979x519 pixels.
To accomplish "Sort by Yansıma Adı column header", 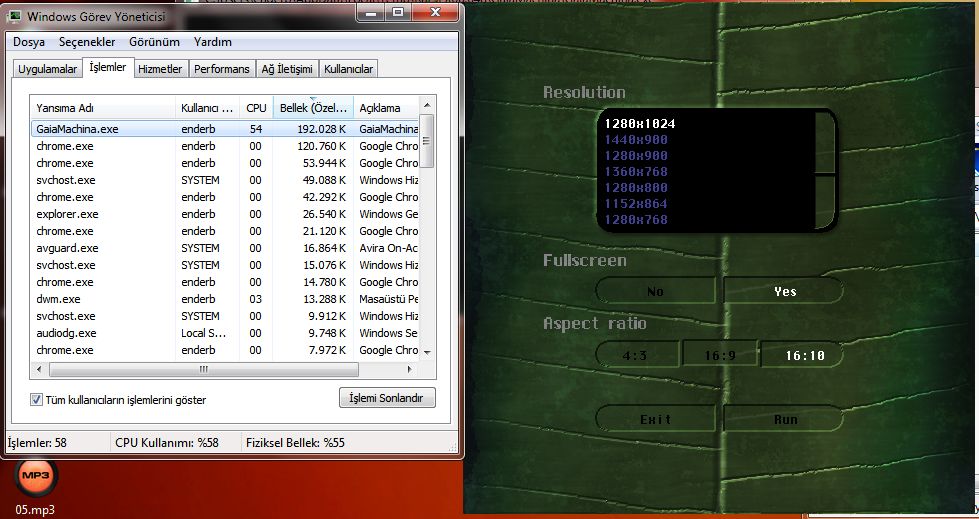I will point(103,108).
